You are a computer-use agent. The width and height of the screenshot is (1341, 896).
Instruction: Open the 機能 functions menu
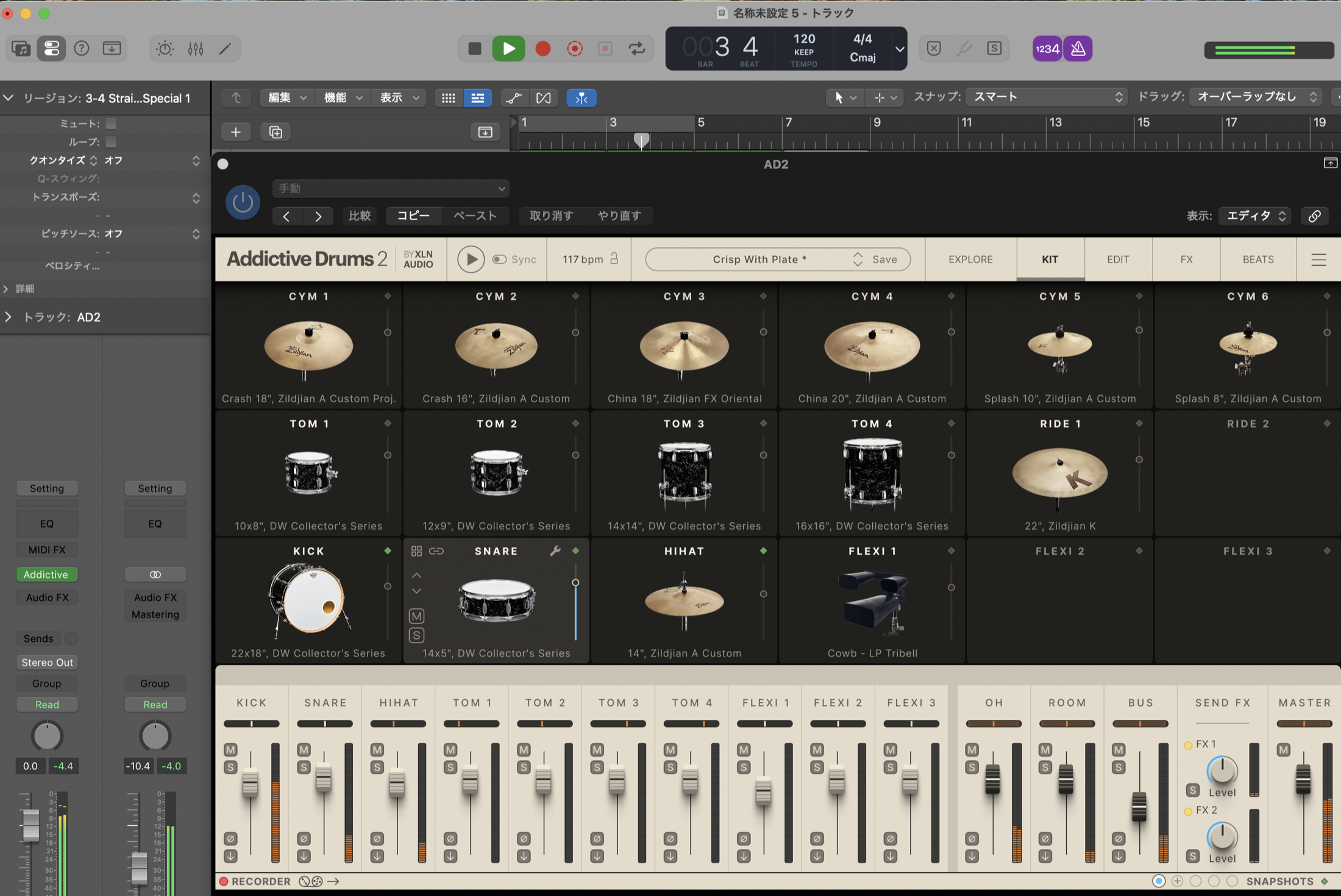coord(342,98)
